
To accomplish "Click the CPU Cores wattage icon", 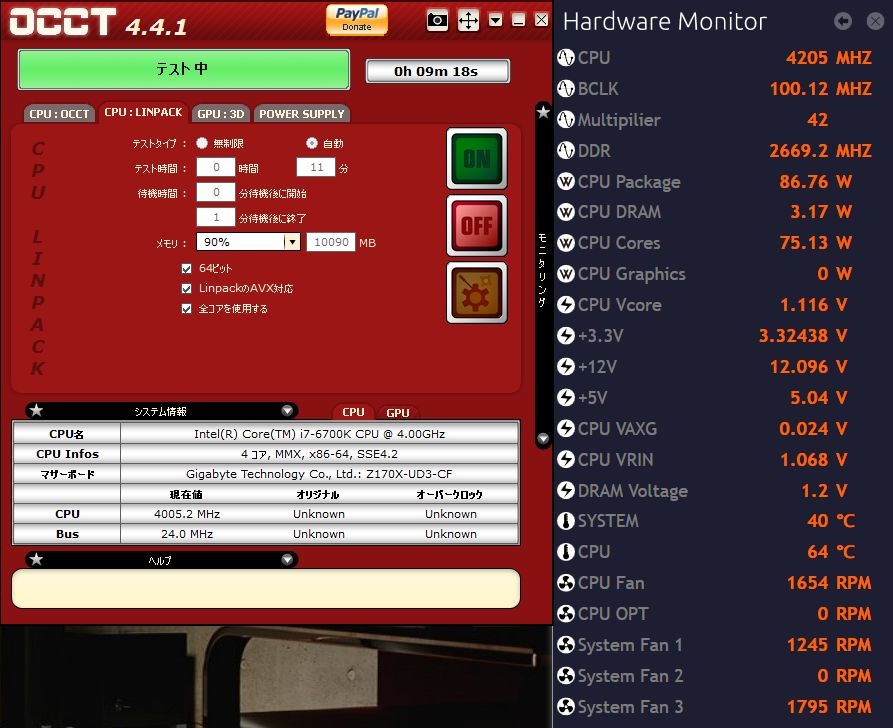I will tap(566, 243).
